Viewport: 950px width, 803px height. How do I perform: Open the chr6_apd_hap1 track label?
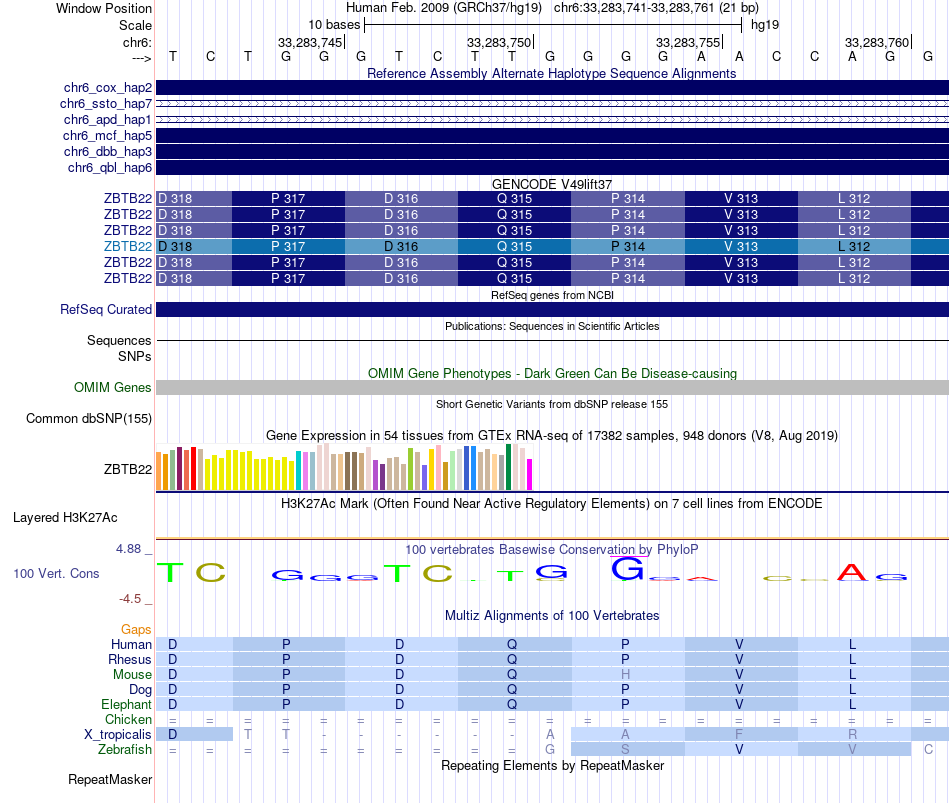pyautogui.click(x=108, y=119)
